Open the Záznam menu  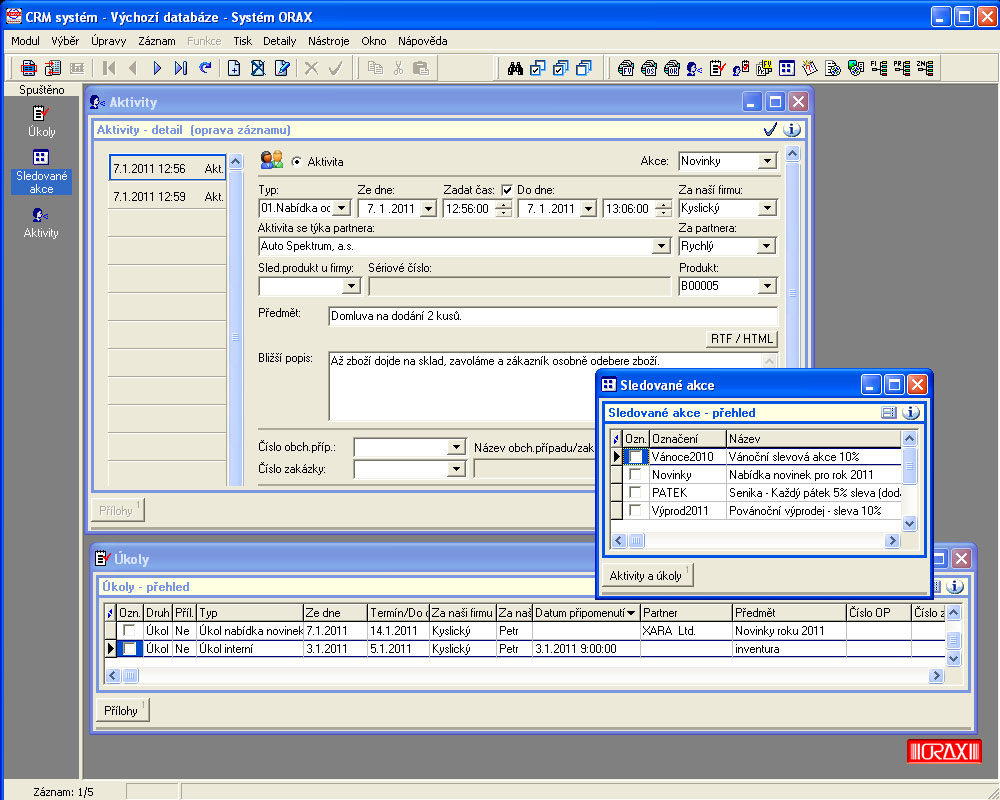[157, 41]
